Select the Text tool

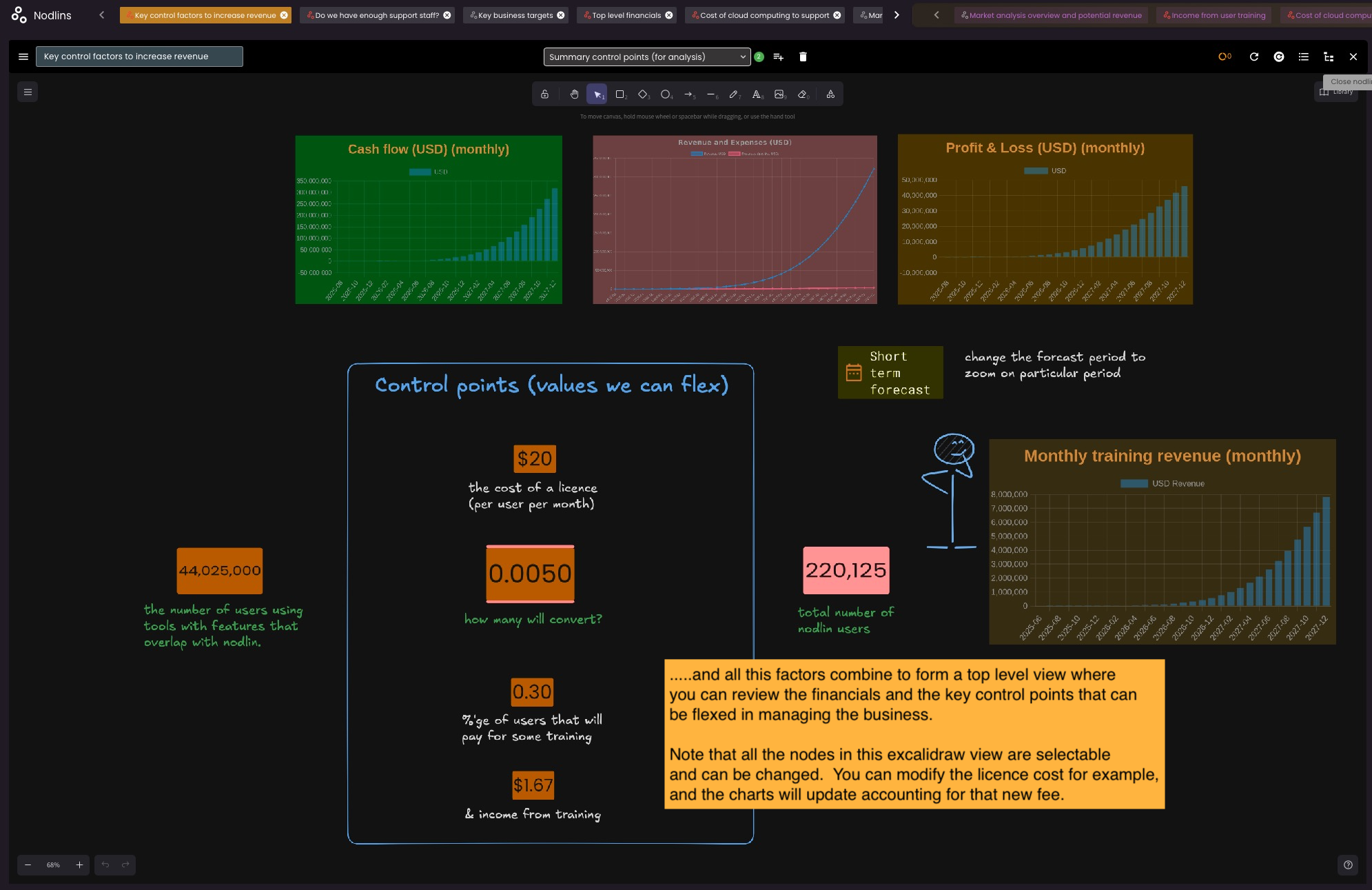click(x=756, y=94)
